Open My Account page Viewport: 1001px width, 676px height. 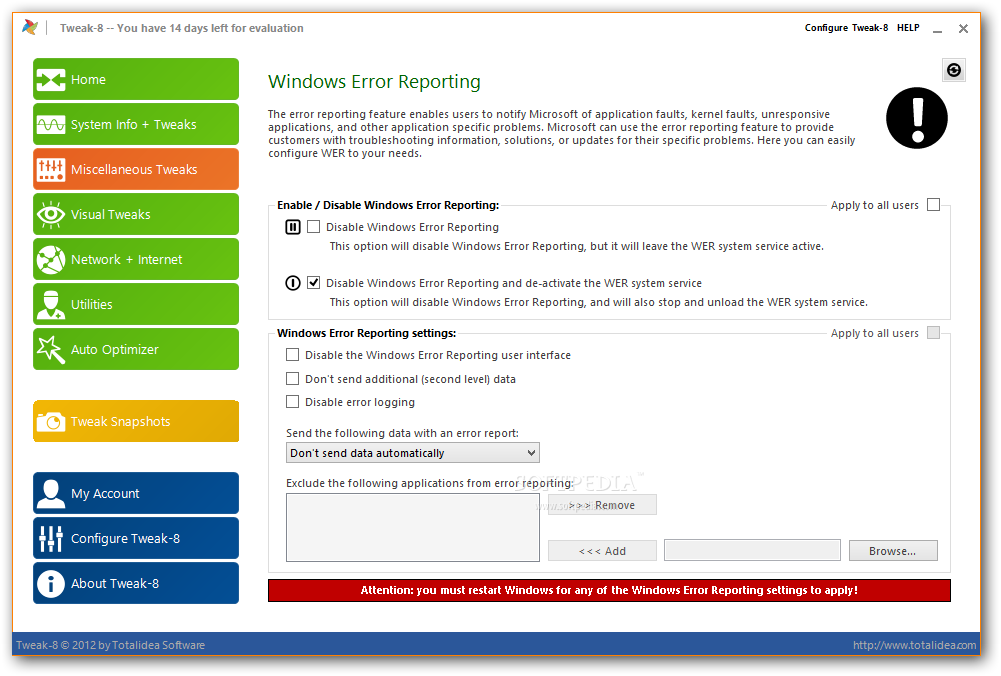[x=136, y=493]
